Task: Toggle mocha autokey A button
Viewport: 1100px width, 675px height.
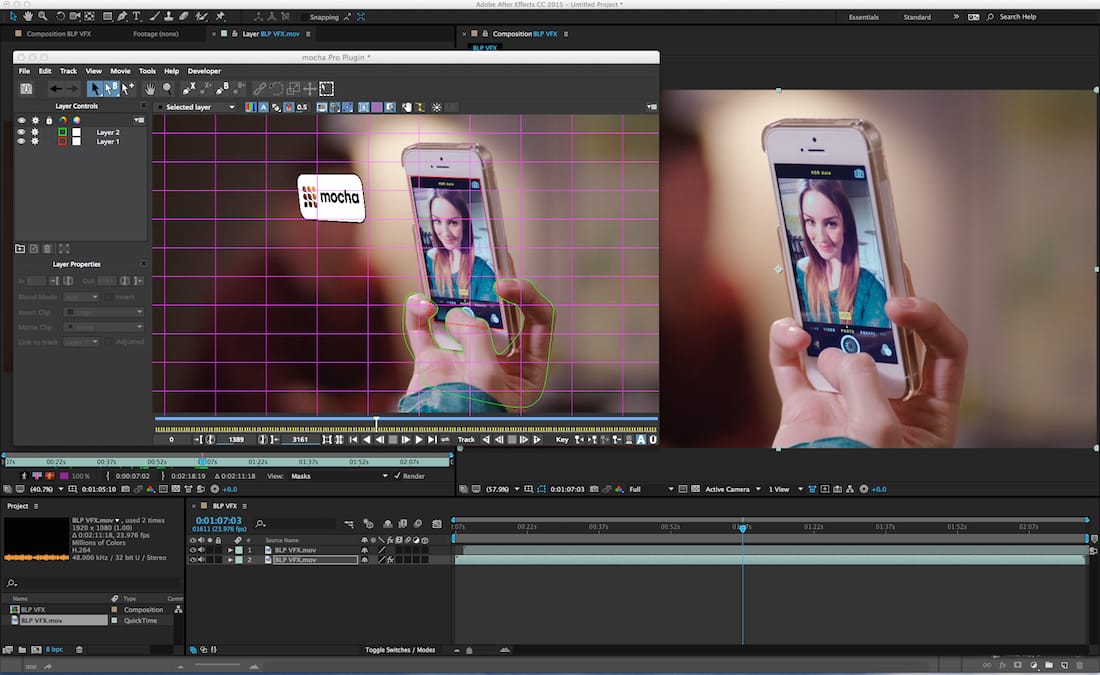Action: click(640, 440)
